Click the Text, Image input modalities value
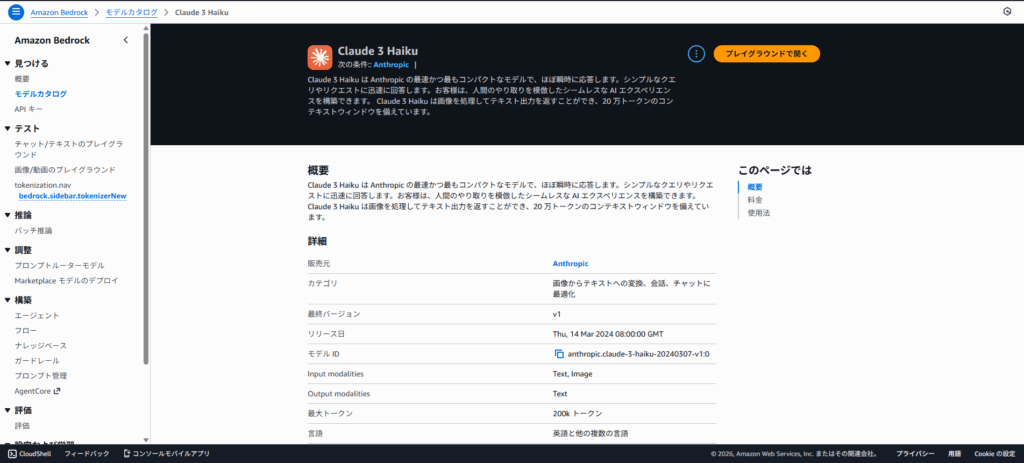Viewport: 1024px width, 463px height. (573, 374)
